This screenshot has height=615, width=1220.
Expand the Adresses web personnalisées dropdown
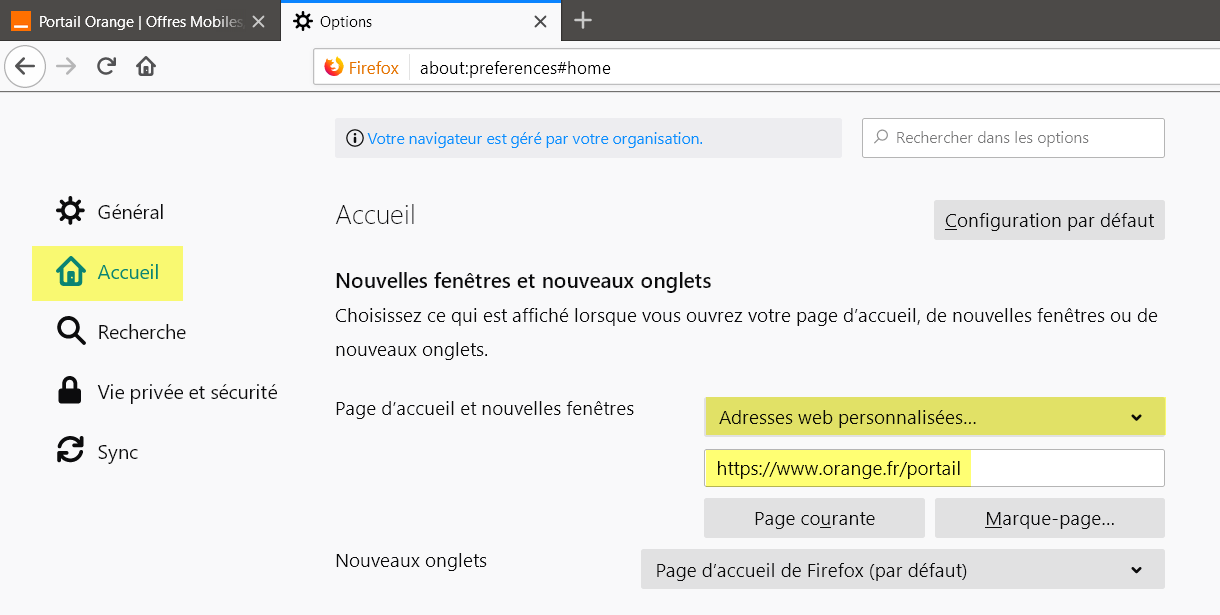[934, 417]
